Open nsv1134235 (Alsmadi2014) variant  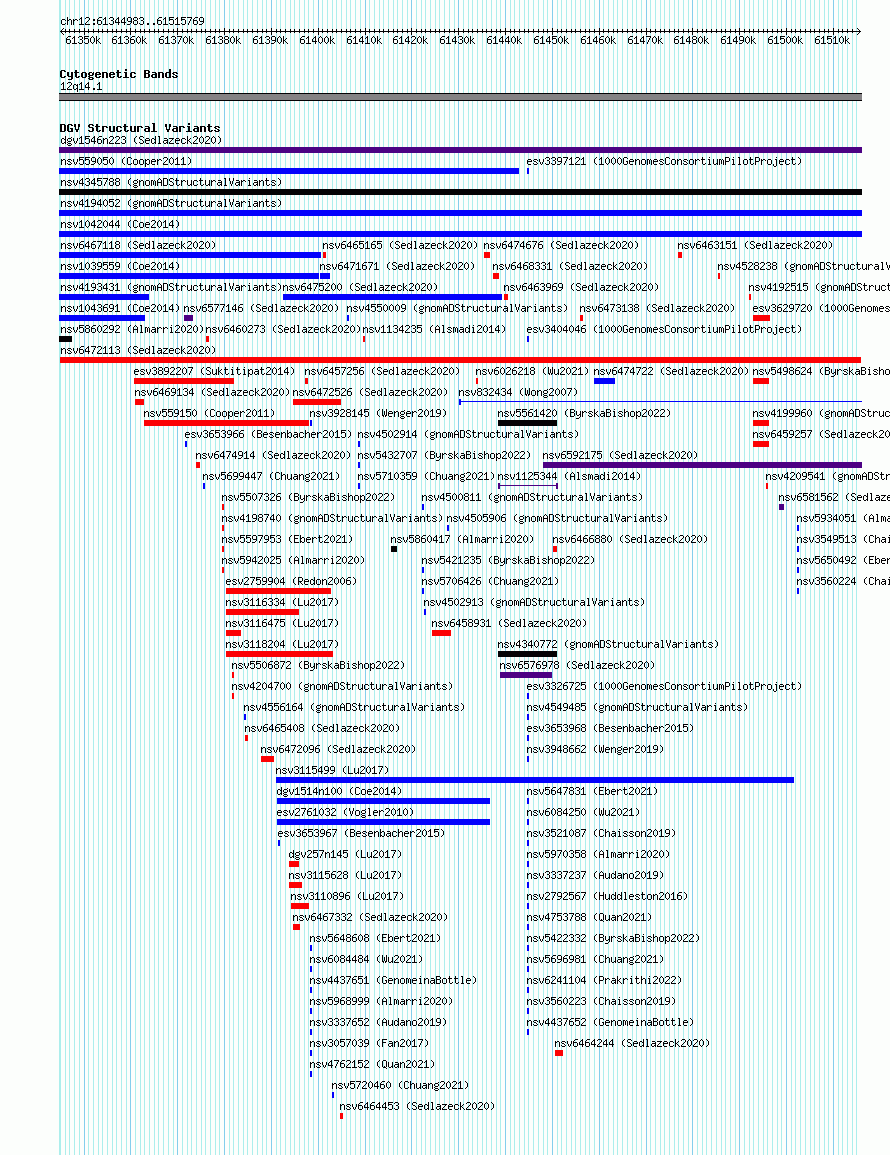434,329
